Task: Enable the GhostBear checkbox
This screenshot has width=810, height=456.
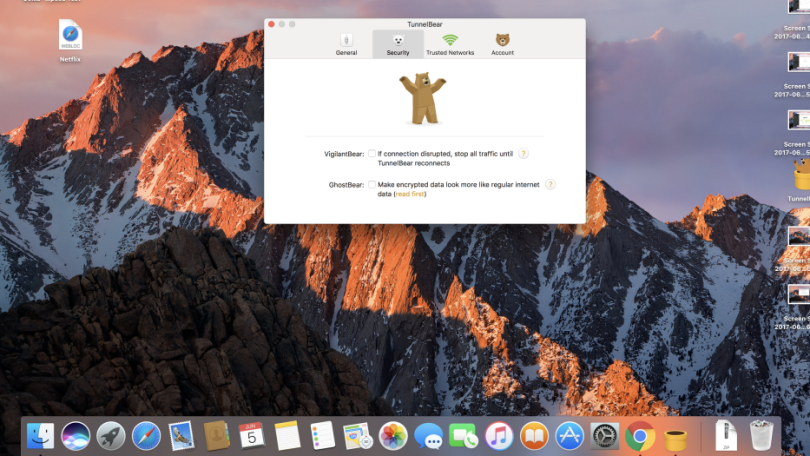Action: pyautogui.click(x=372, y=184)
